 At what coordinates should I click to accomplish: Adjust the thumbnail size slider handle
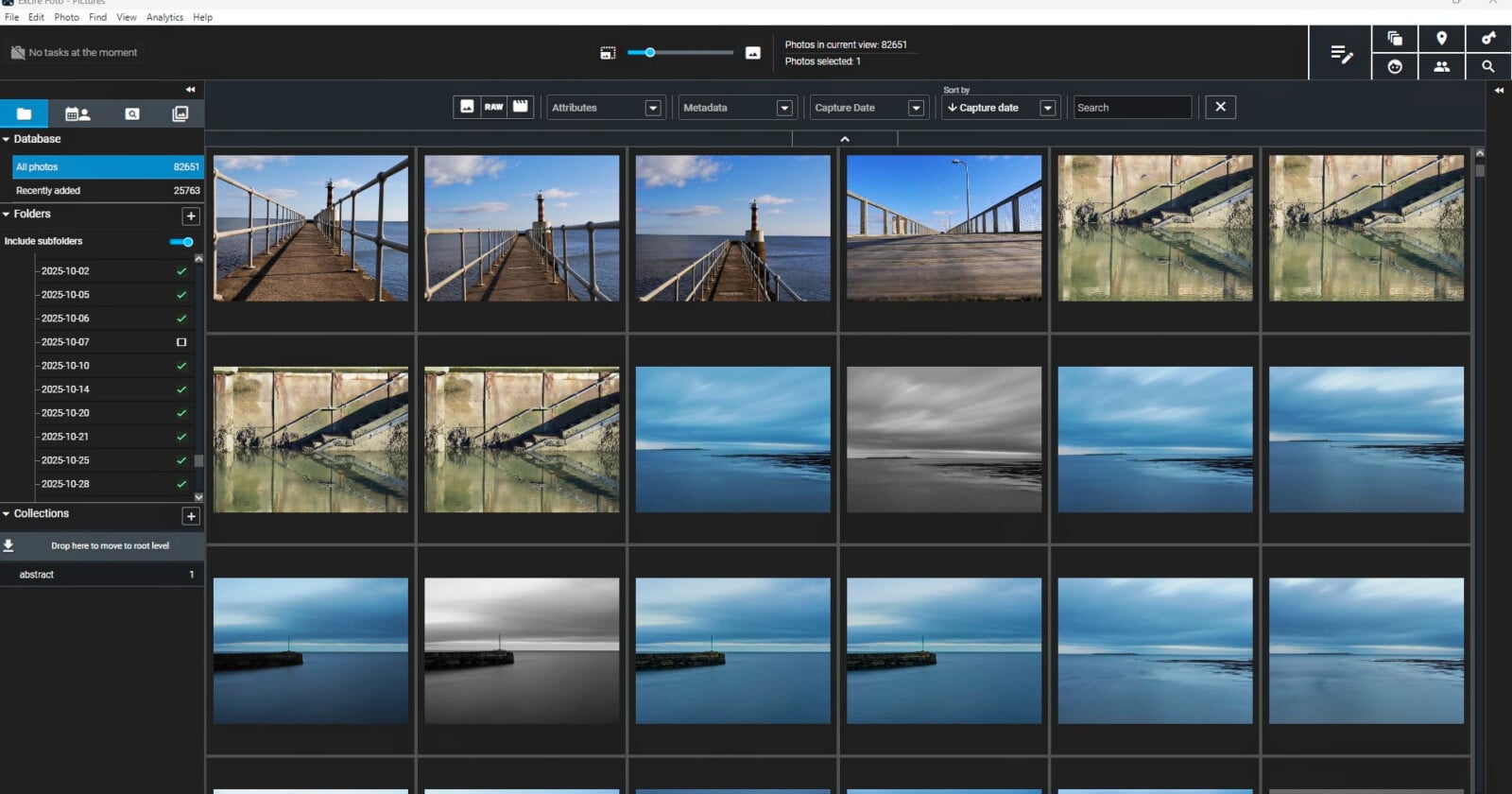coord(649,53)
